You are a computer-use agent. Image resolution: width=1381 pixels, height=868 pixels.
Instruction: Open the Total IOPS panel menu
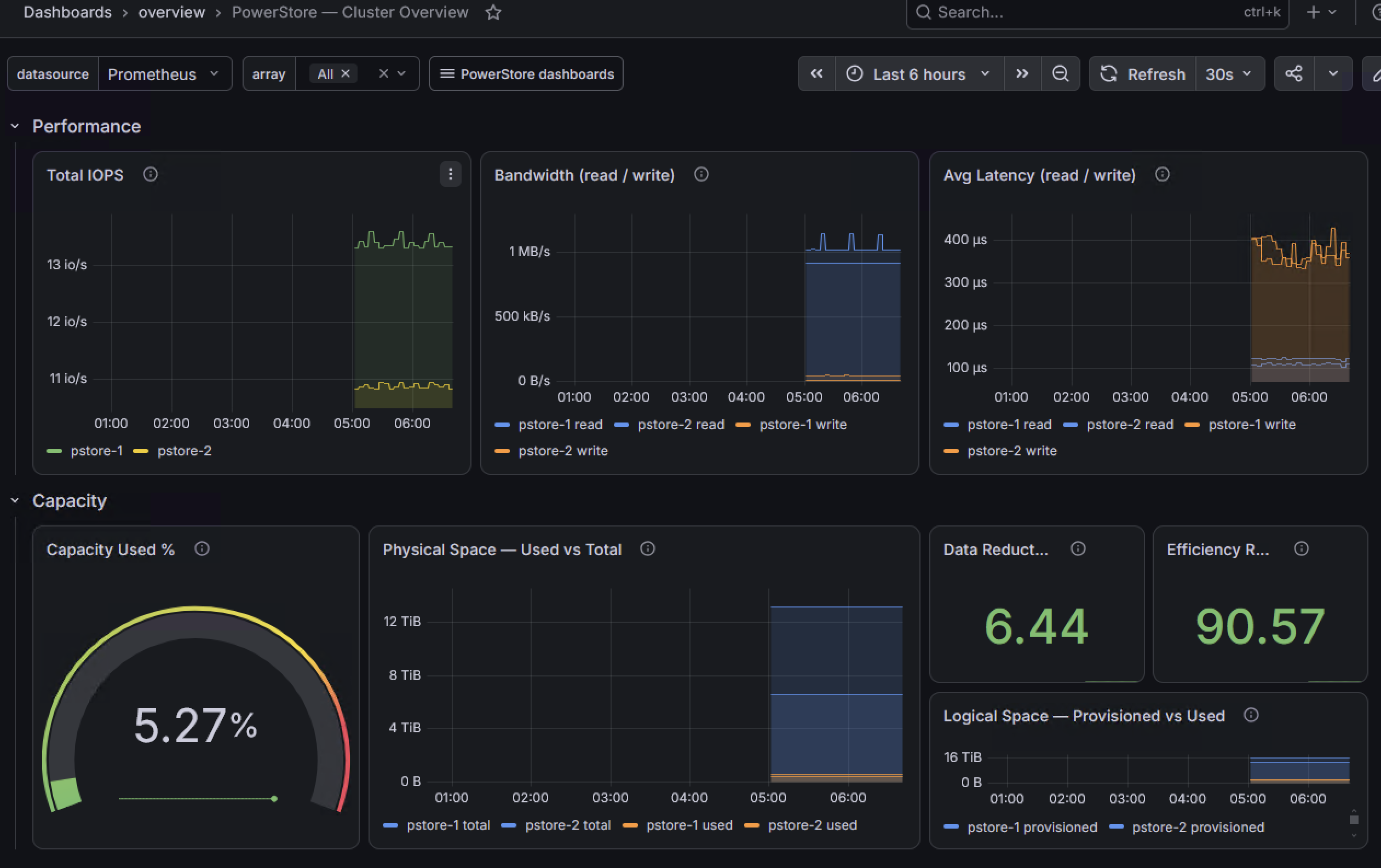[x=450, y=174]
